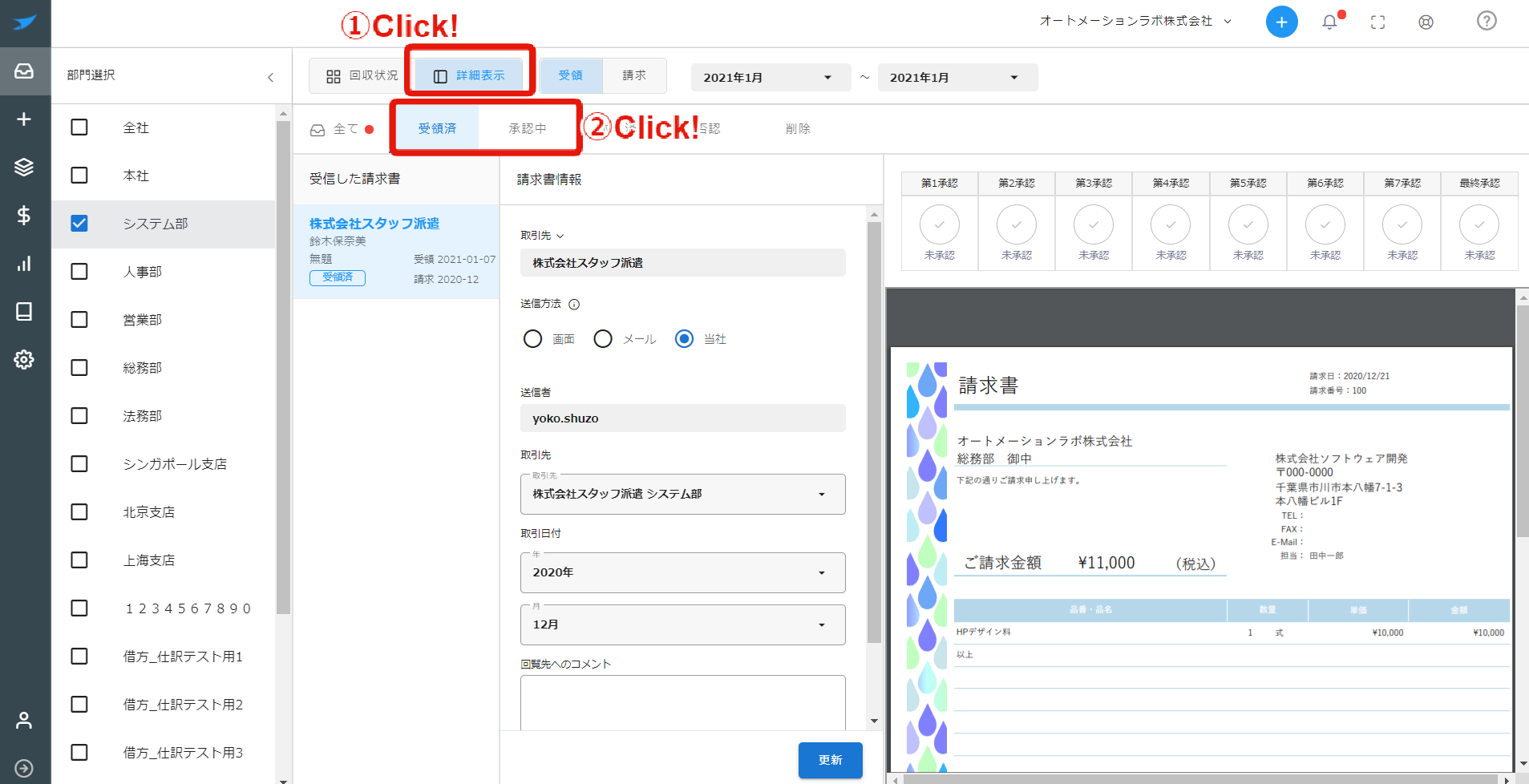Screen dimensions: 1529x784
Task: Switch to 詳細表示 view
Action: tap(469, 75)
